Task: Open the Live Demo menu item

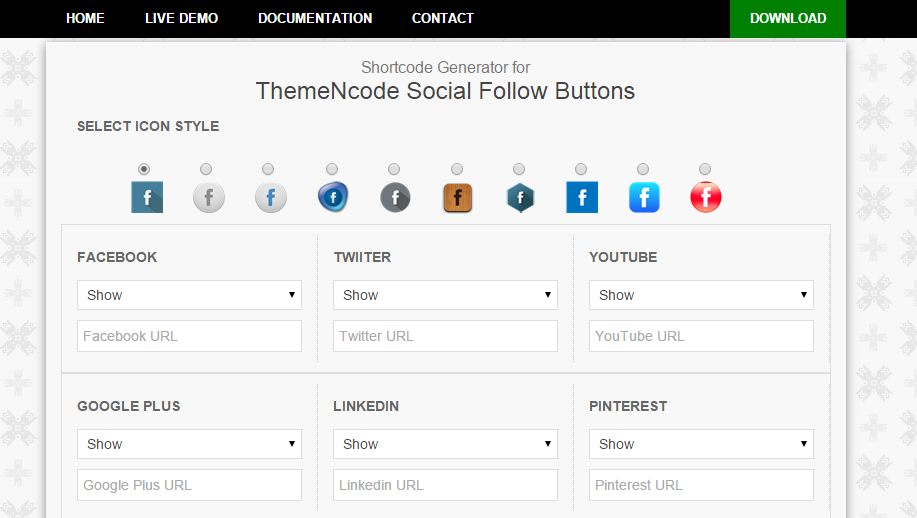Action: click(181, 19)
